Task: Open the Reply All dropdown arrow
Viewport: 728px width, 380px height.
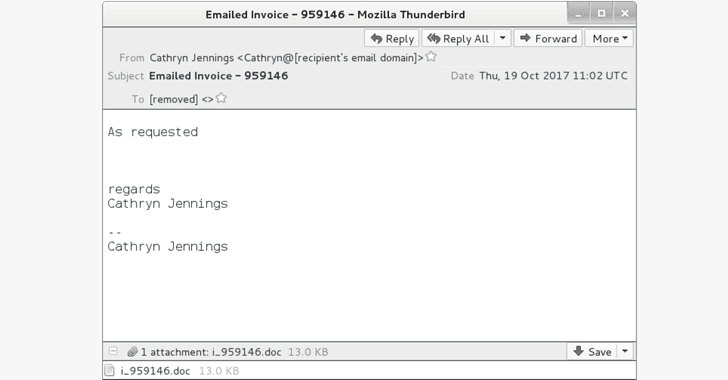Action: pos(502,39)
